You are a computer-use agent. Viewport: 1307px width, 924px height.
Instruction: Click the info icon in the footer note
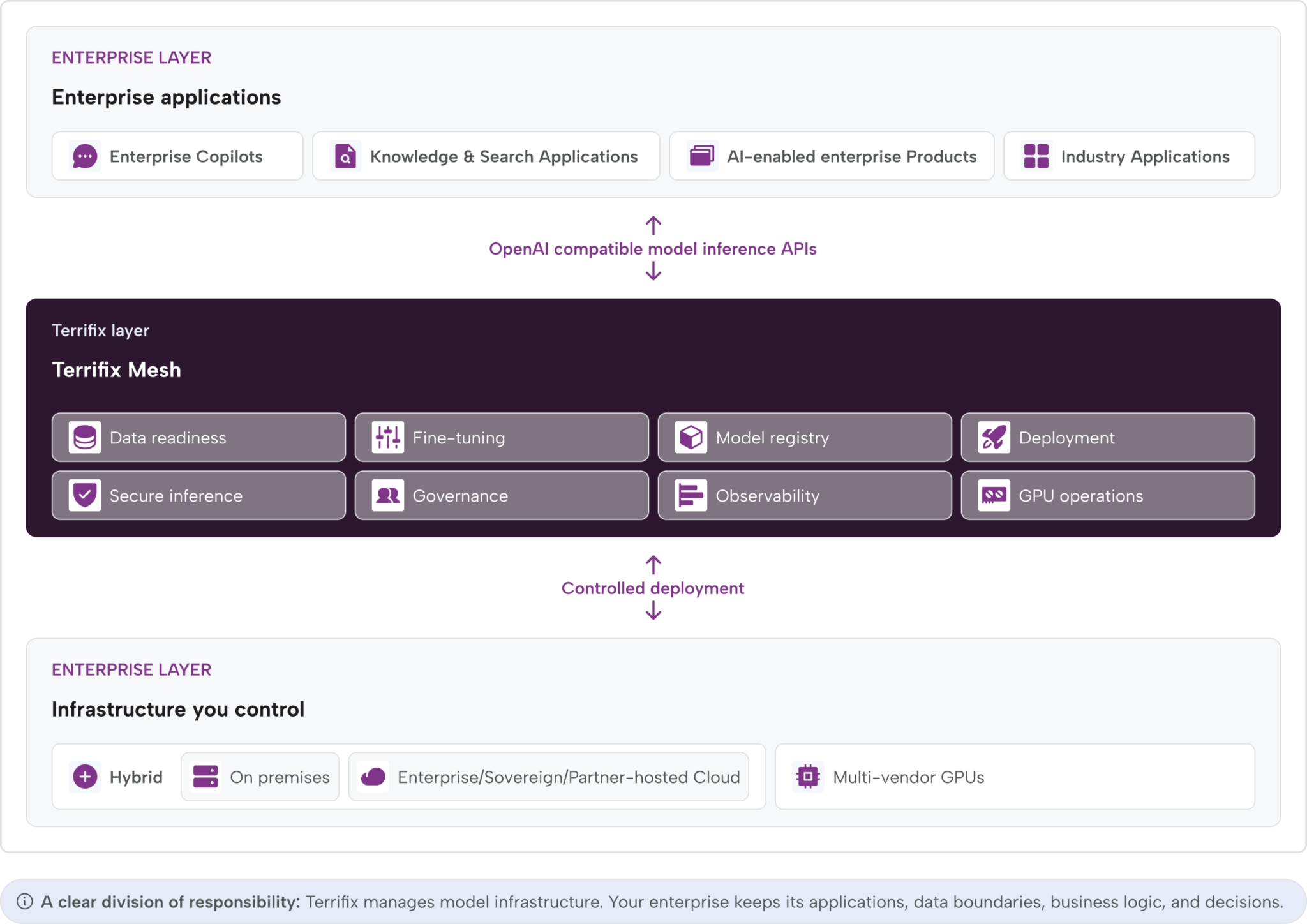pos(25,902)
